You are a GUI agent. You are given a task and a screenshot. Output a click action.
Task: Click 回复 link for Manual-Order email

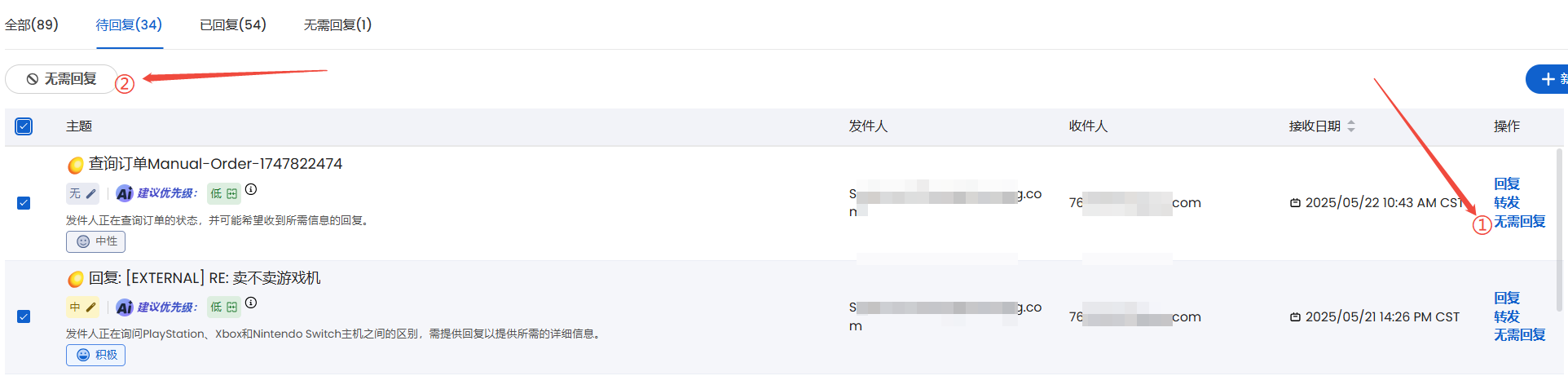pos(1507,184)
